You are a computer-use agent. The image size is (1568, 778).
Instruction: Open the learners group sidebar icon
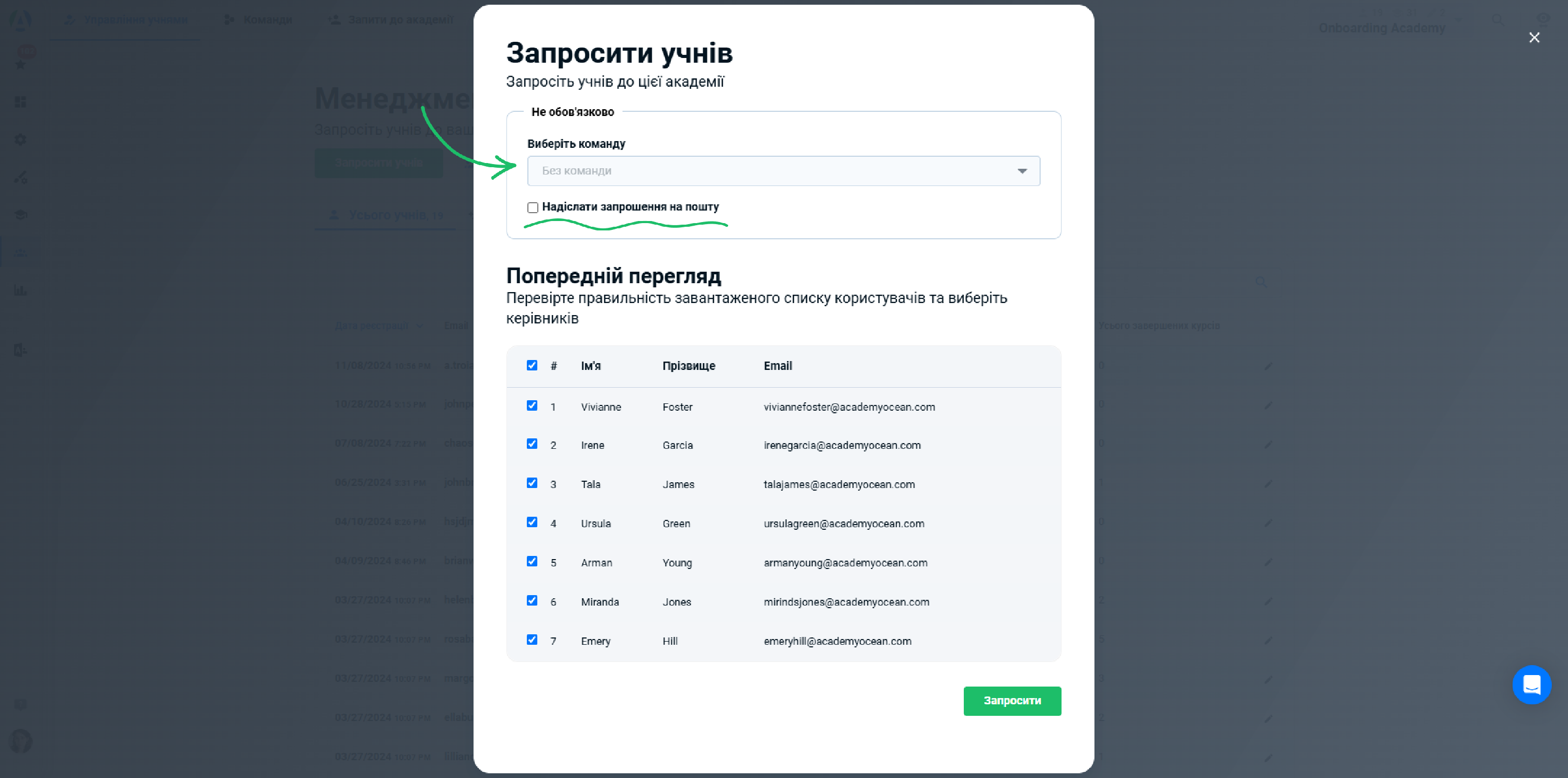[x=21, y=252]
